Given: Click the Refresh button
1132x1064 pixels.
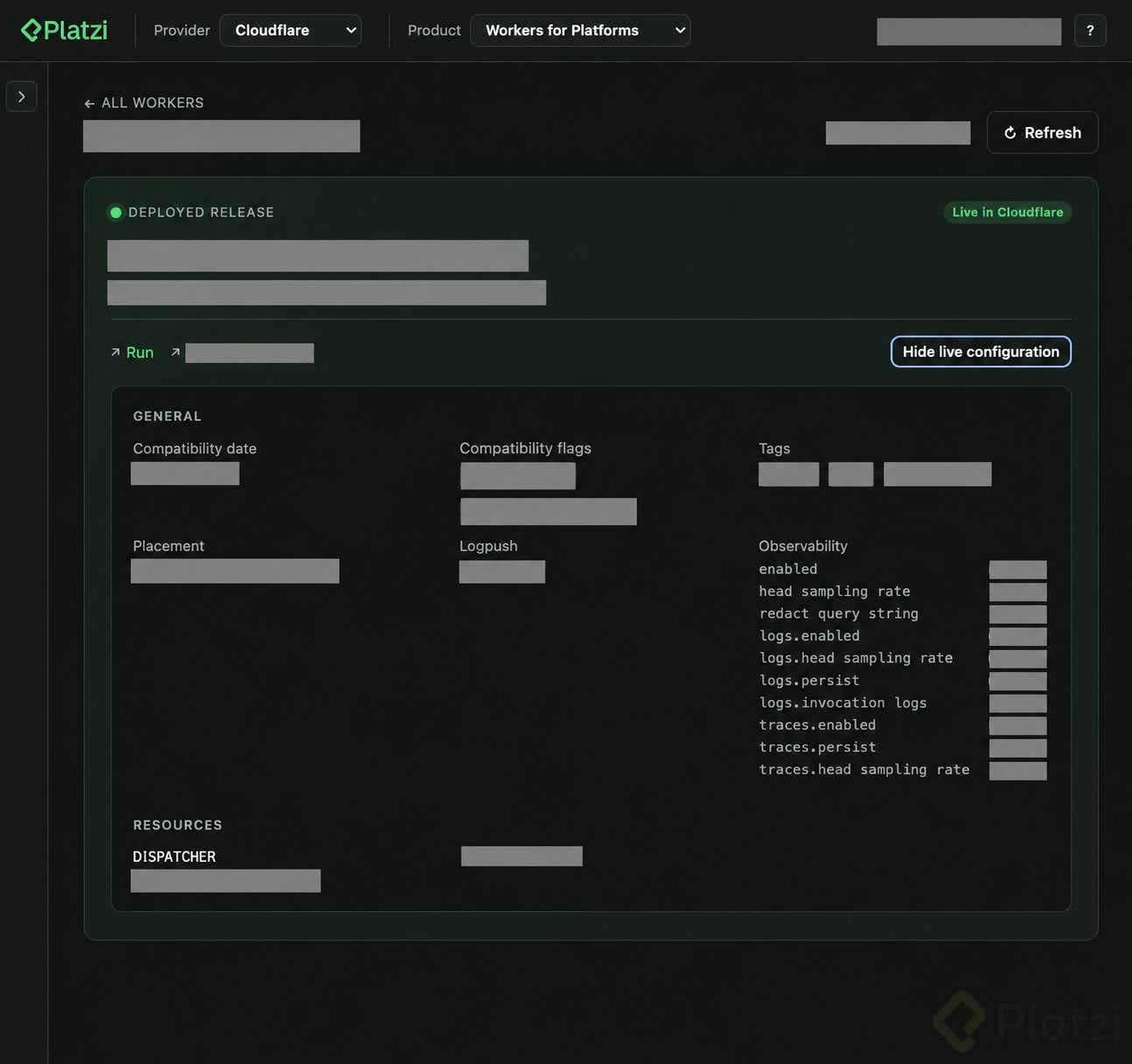Looking at the screenshot, I should (x=1043, y=133).
